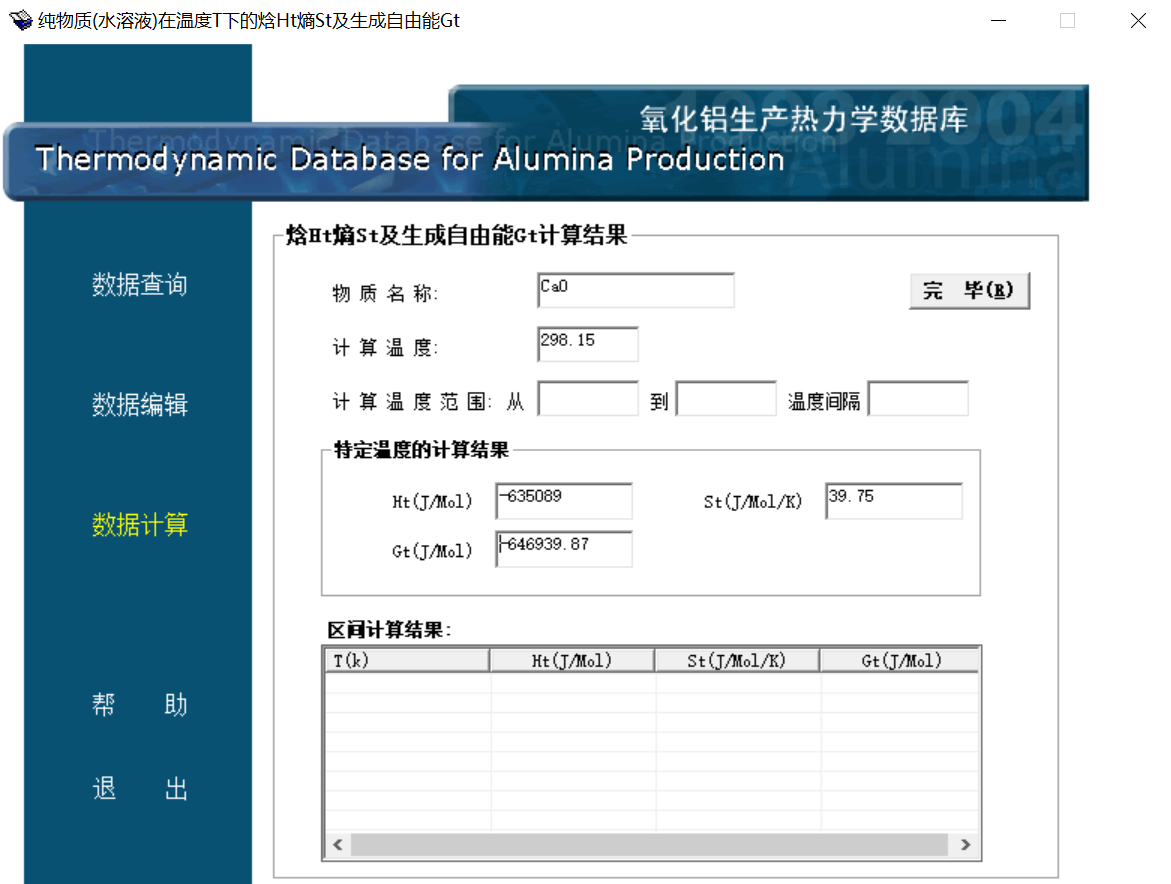Click the table's scroll left arrow

click(x=337, y=845)
